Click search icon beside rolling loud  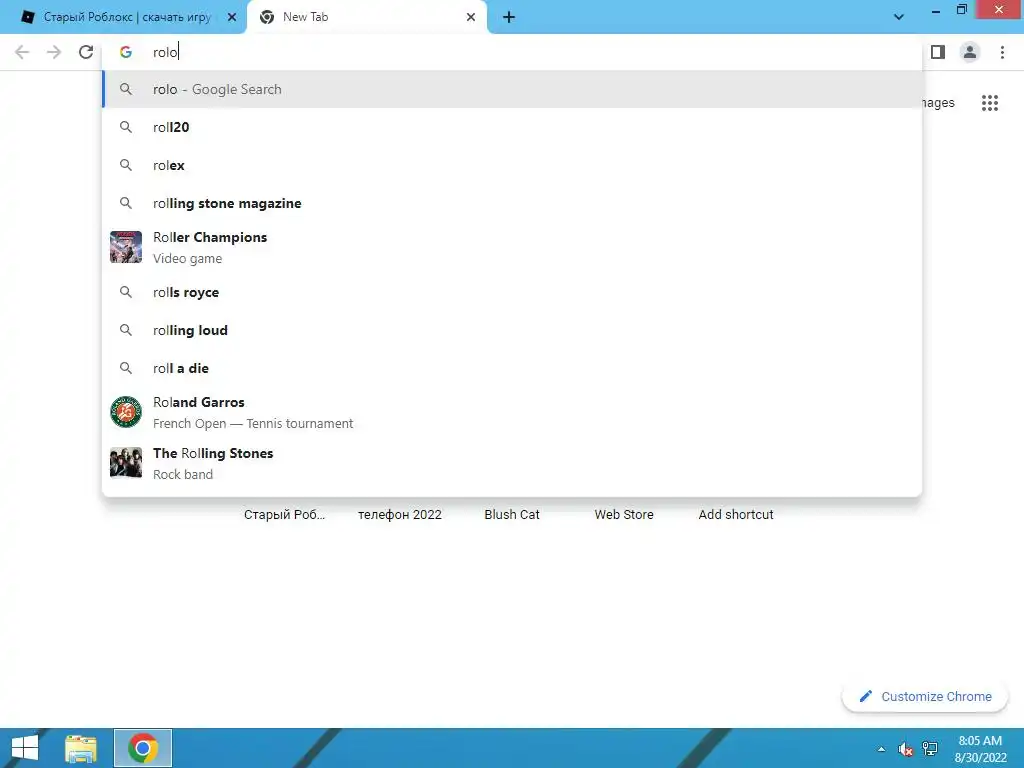(x=126, y=330)
